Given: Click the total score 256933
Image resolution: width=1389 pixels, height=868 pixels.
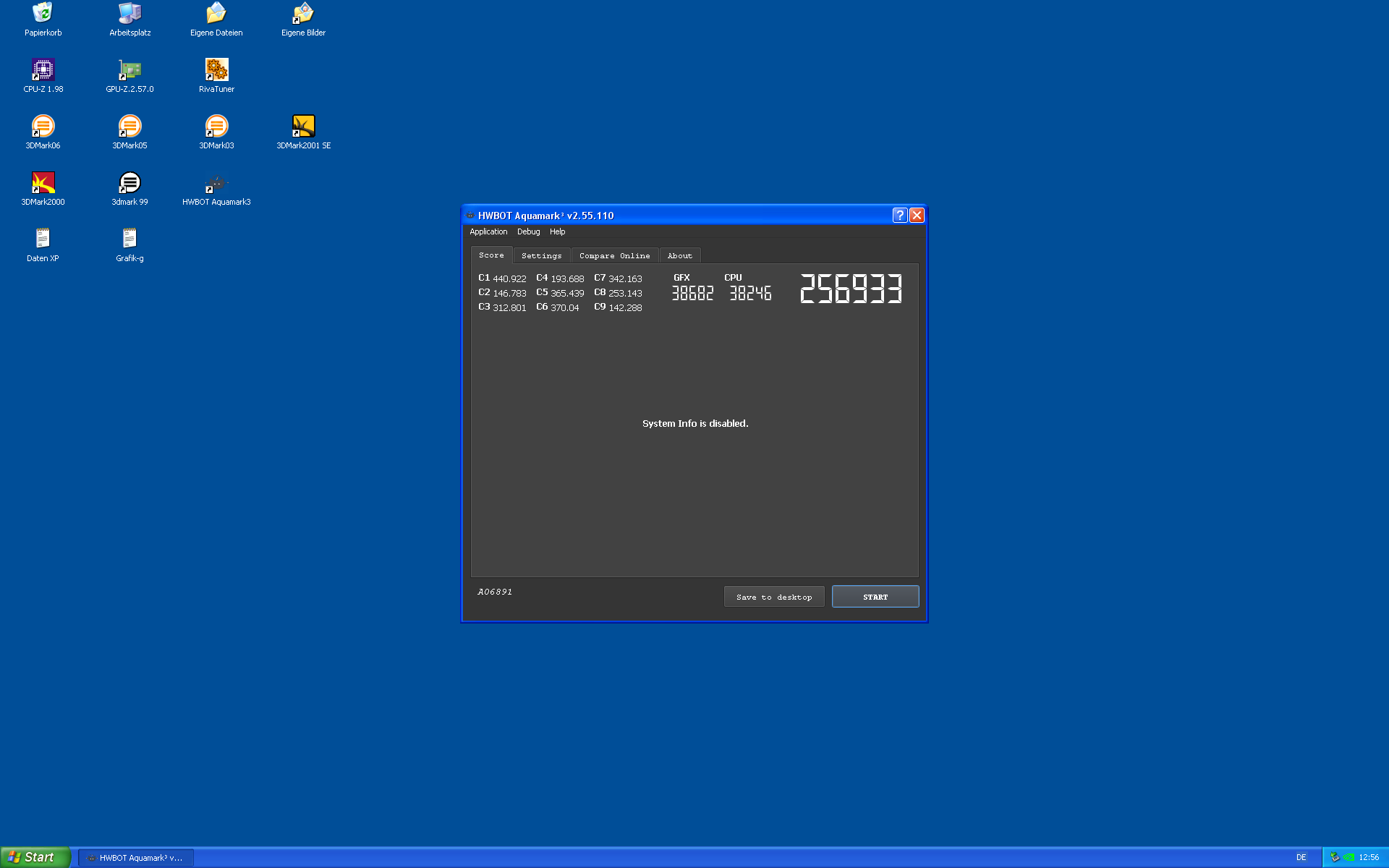Looking at the screenshot, I should tap(851, 289).
